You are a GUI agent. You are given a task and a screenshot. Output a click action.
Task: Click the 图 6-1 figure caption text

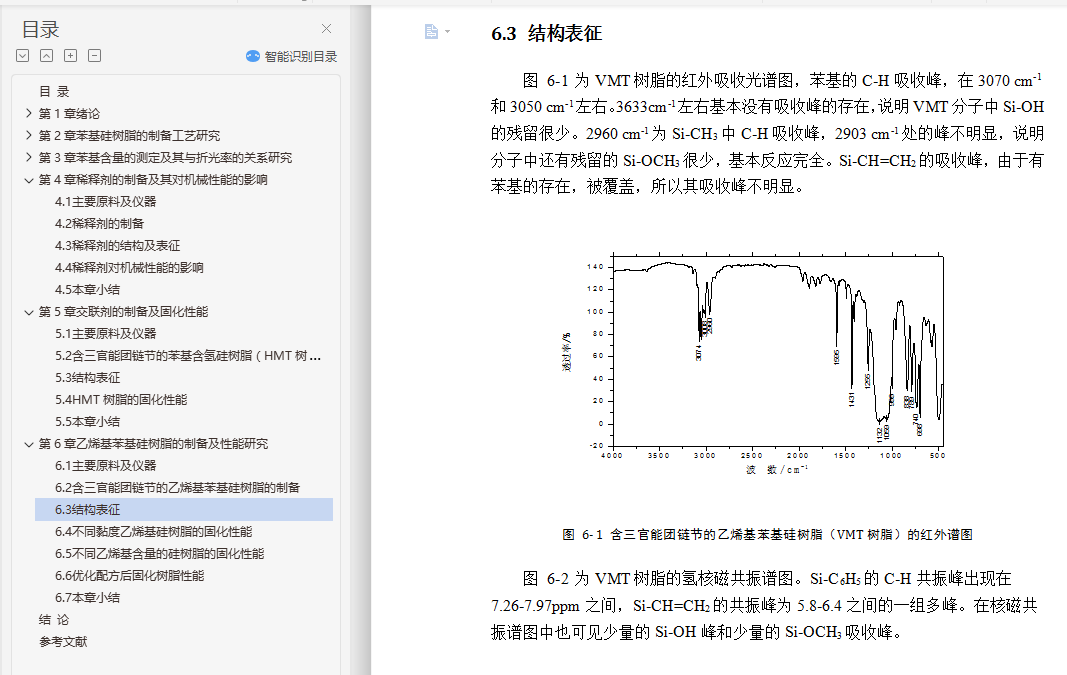click(x=767, y=535)
